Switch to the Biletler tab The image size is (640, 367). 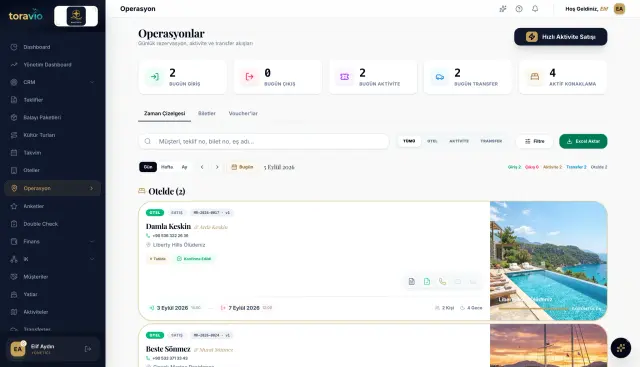207,113
